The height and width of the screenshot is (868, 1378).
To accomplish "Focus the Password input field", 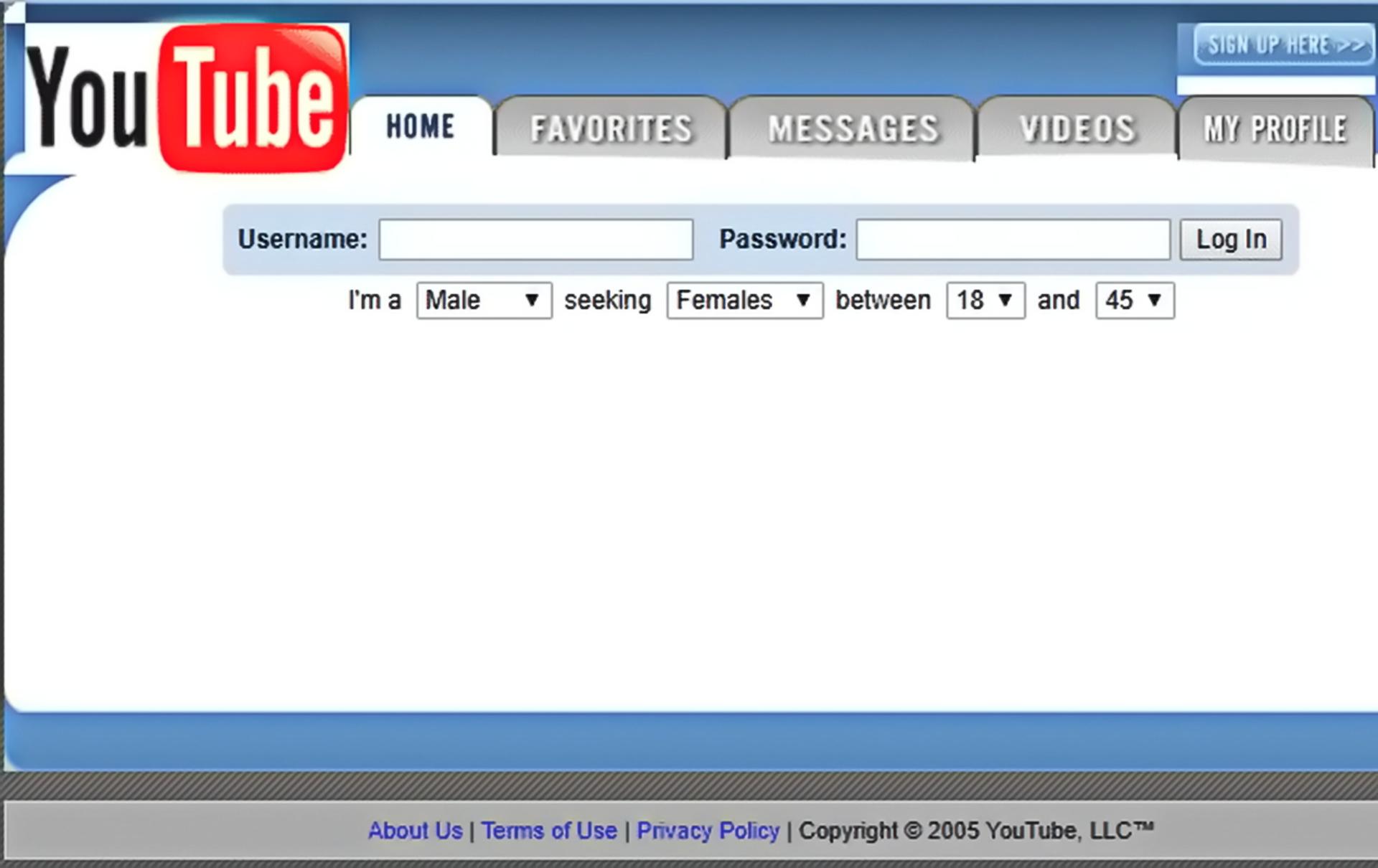I will click(1013, 240).
